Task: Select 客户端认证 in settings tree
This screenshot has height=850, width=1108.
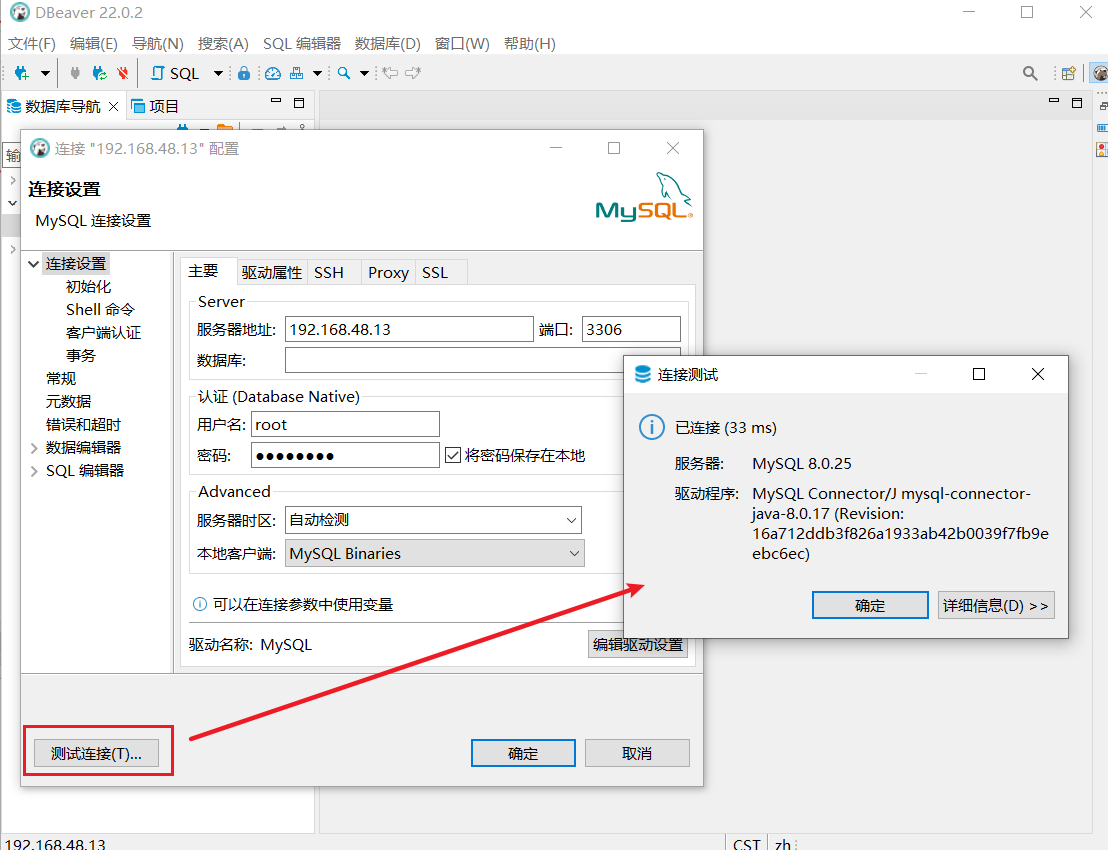Action: pyautogui.click(x=103, y=333)
